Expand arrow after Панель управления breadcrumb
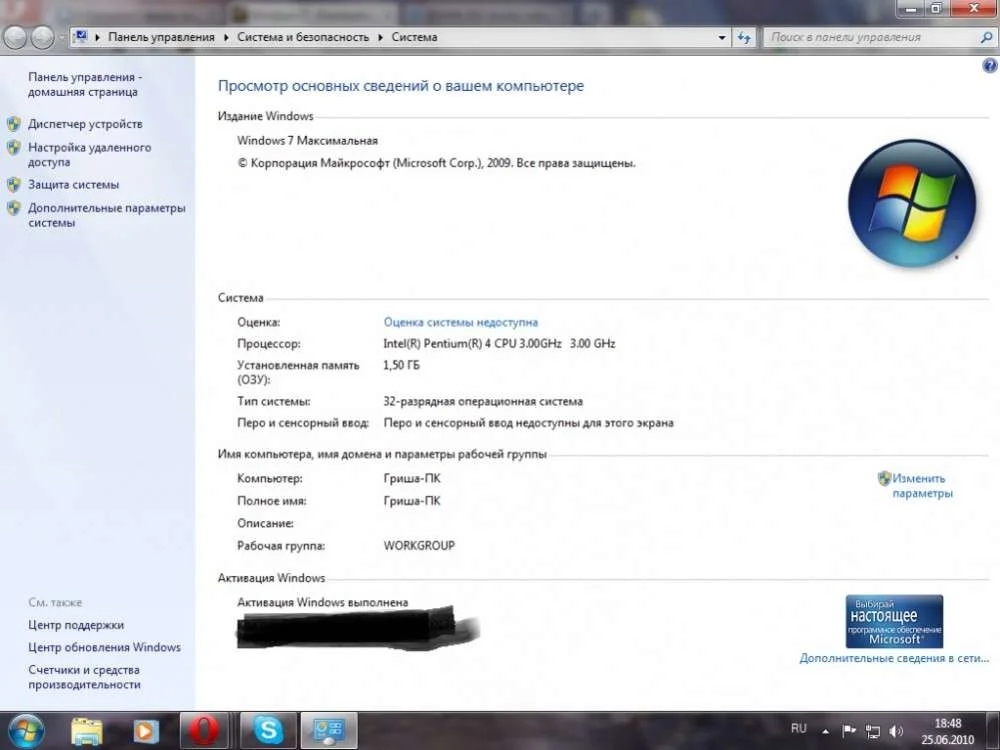This screenshot has width=1000, height=750. pos(226,38)
